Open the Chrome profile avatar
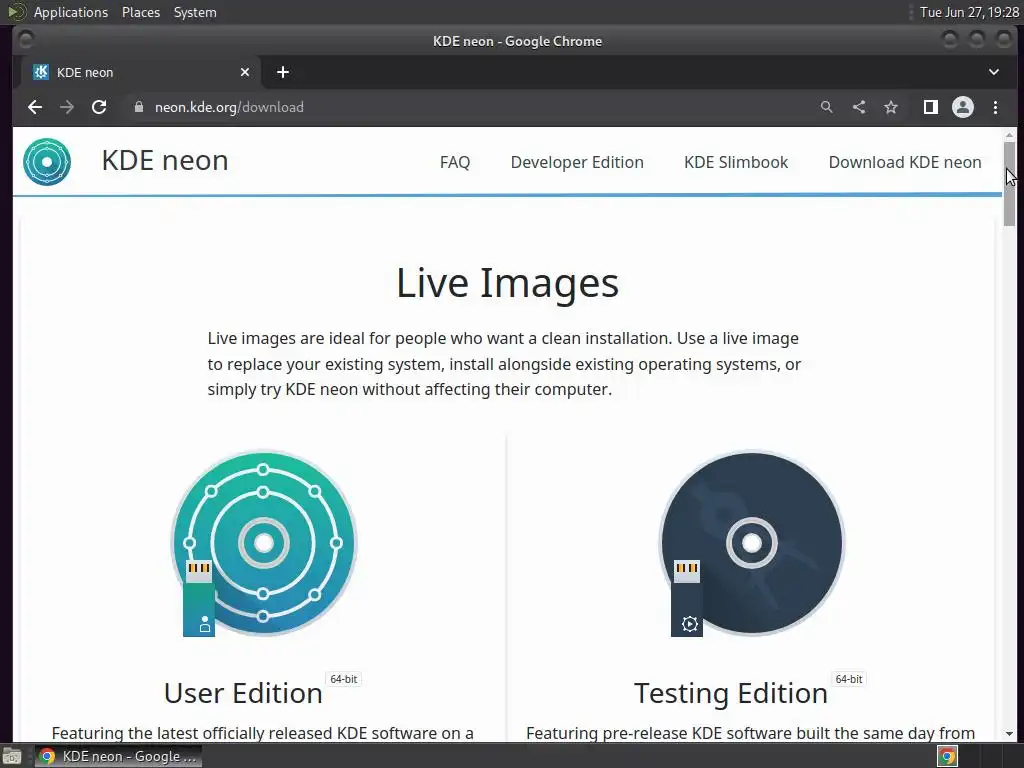 click(x=963, y=107)
